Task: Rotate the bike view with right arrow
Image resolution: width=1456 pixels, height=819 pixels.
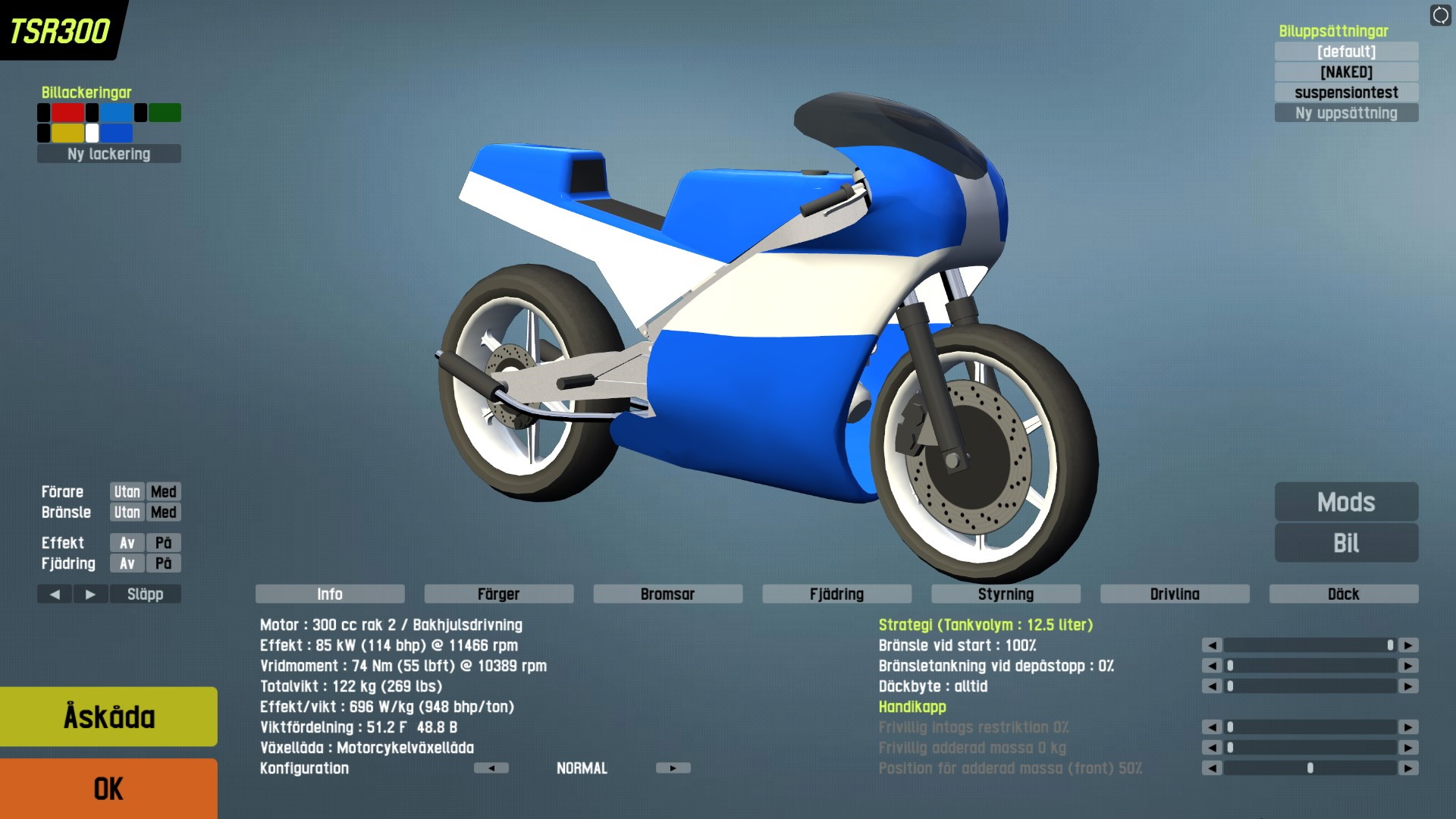Action: [90, 595]
